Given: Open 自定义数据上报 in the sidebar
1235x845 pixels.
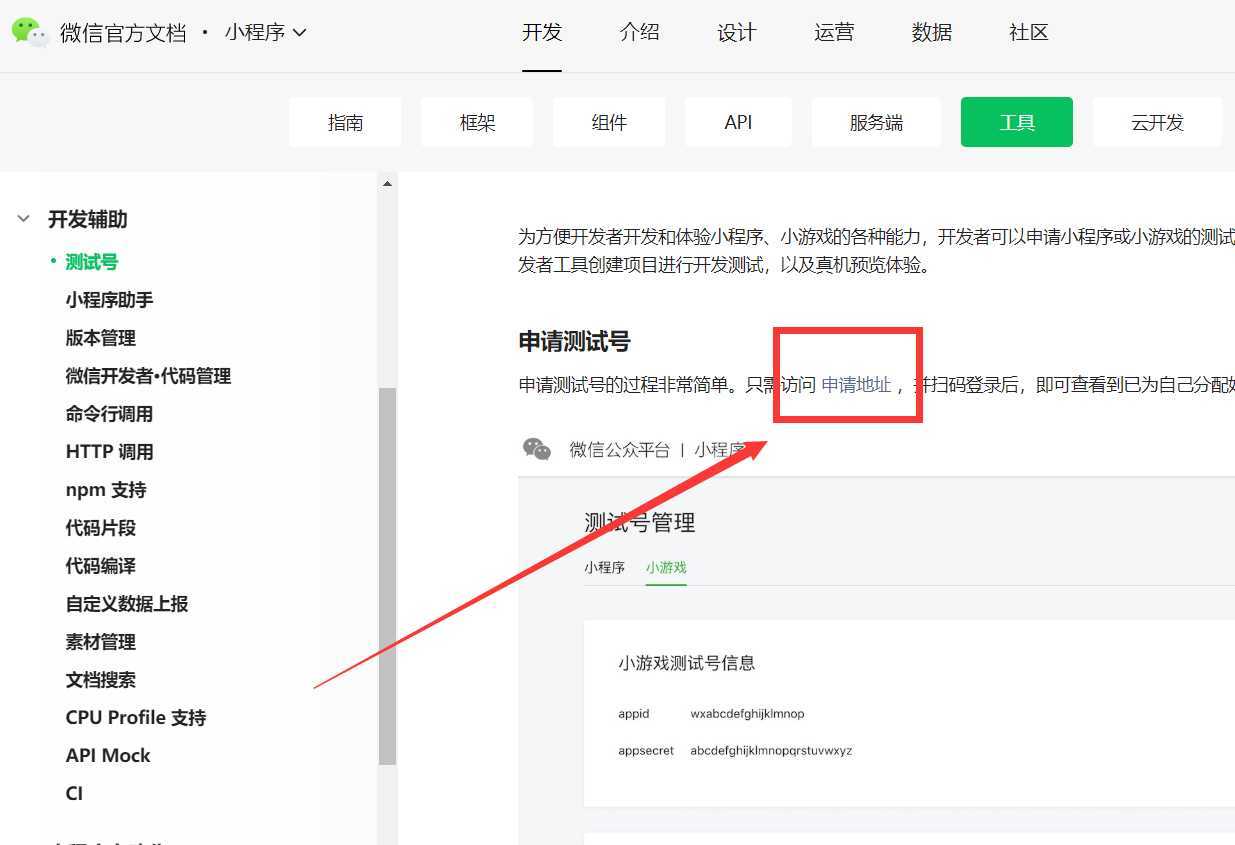Looking at the screenshot, I should [127, 604].
